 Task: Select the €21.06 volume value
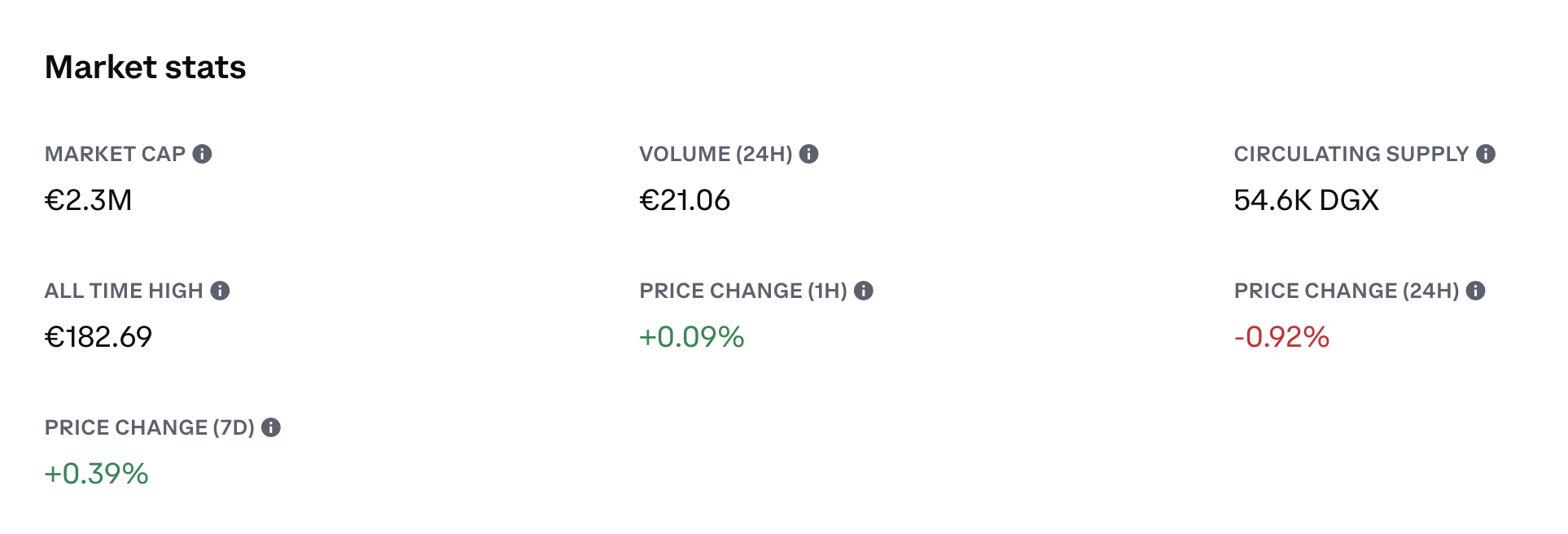click(685, 200)
